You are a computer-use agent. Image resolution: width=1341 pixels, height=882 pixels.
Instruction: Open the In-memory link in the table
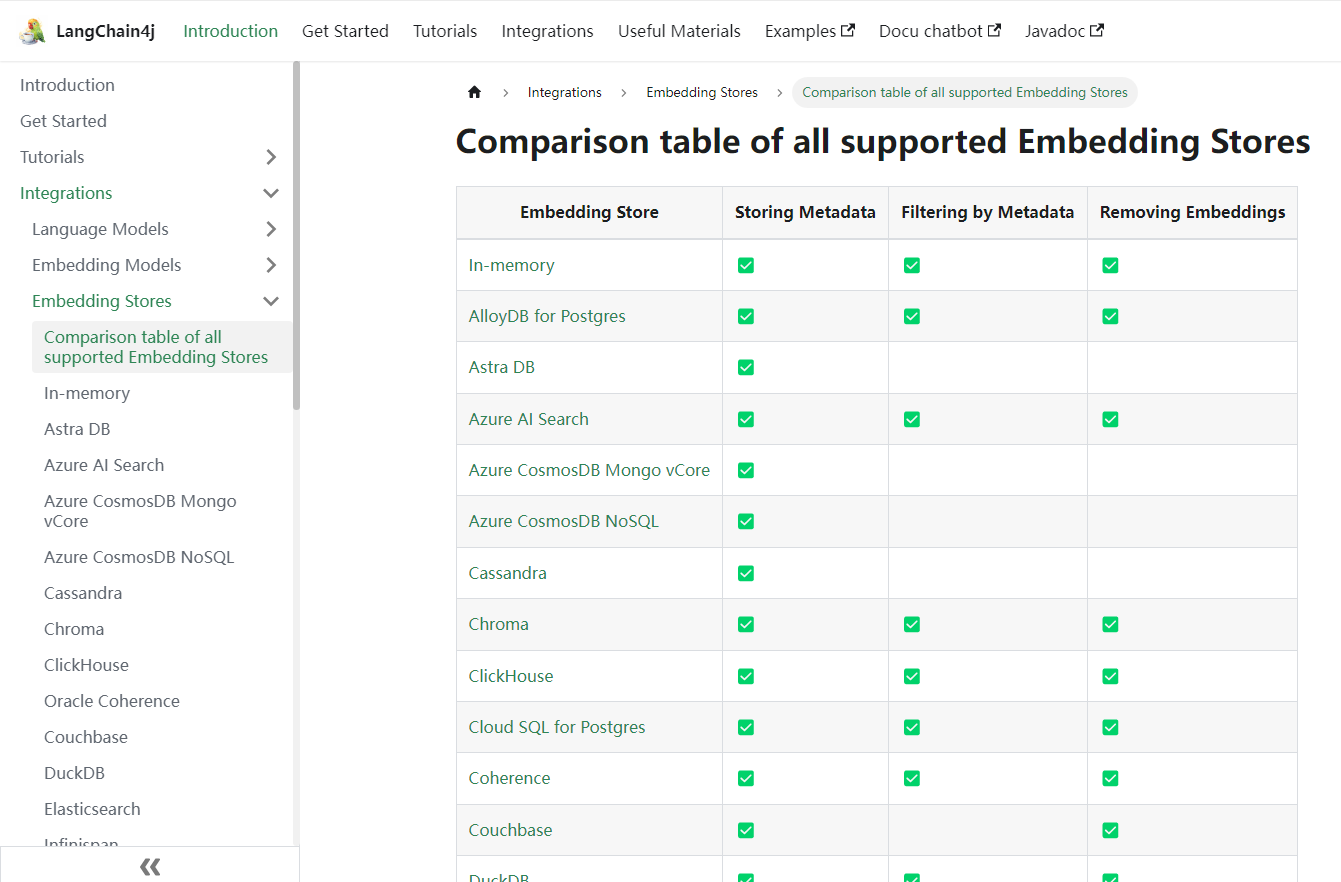tap(511, 265)
